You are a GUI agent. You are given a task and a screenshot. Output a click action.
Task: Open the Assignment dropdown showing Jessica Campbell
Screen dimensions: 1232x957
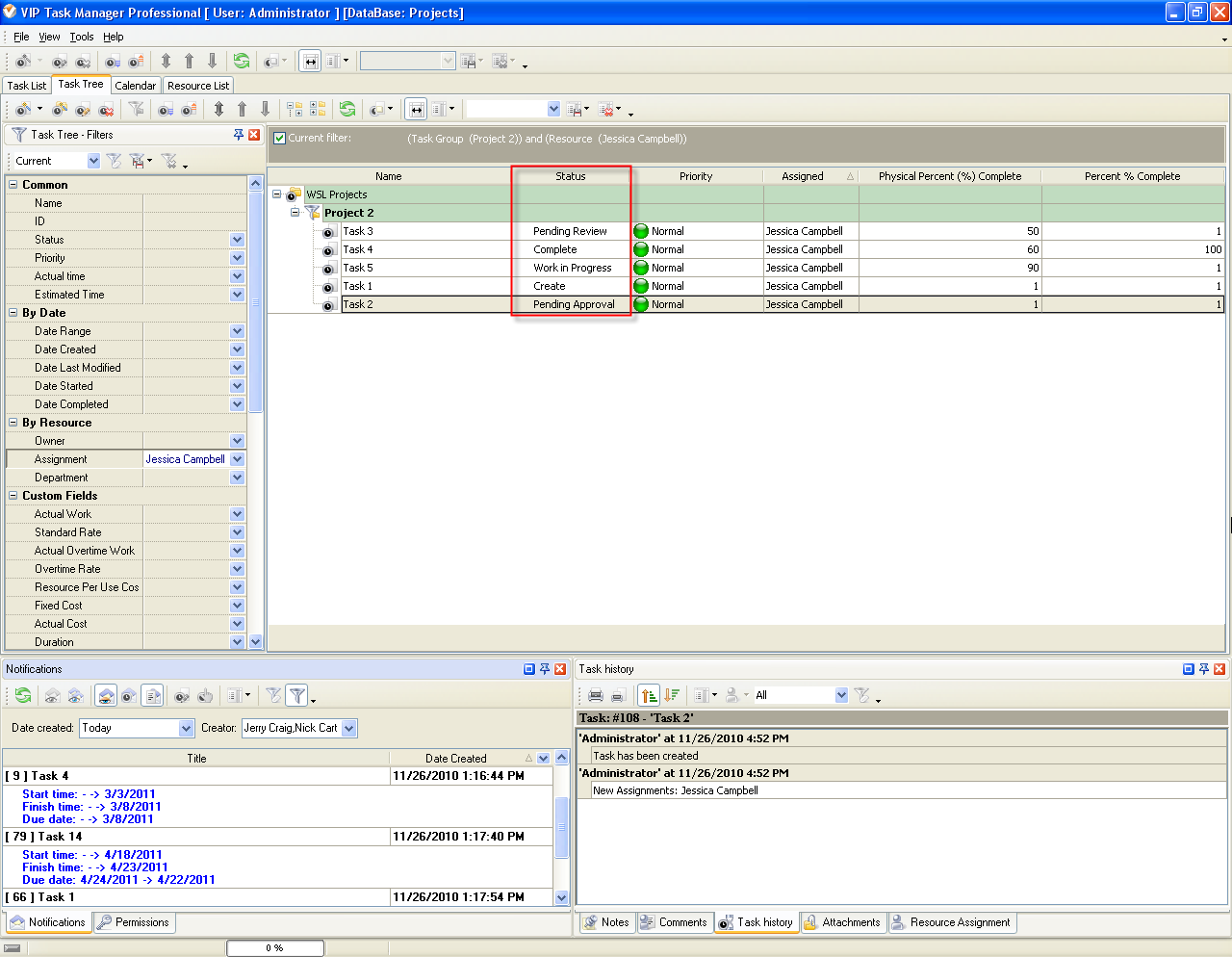(x=237, y=459)
